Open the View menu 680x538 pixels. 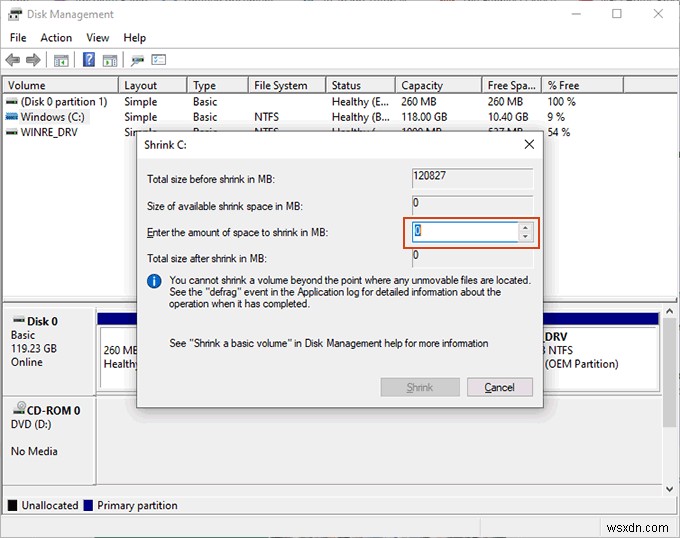coord(98,38)
